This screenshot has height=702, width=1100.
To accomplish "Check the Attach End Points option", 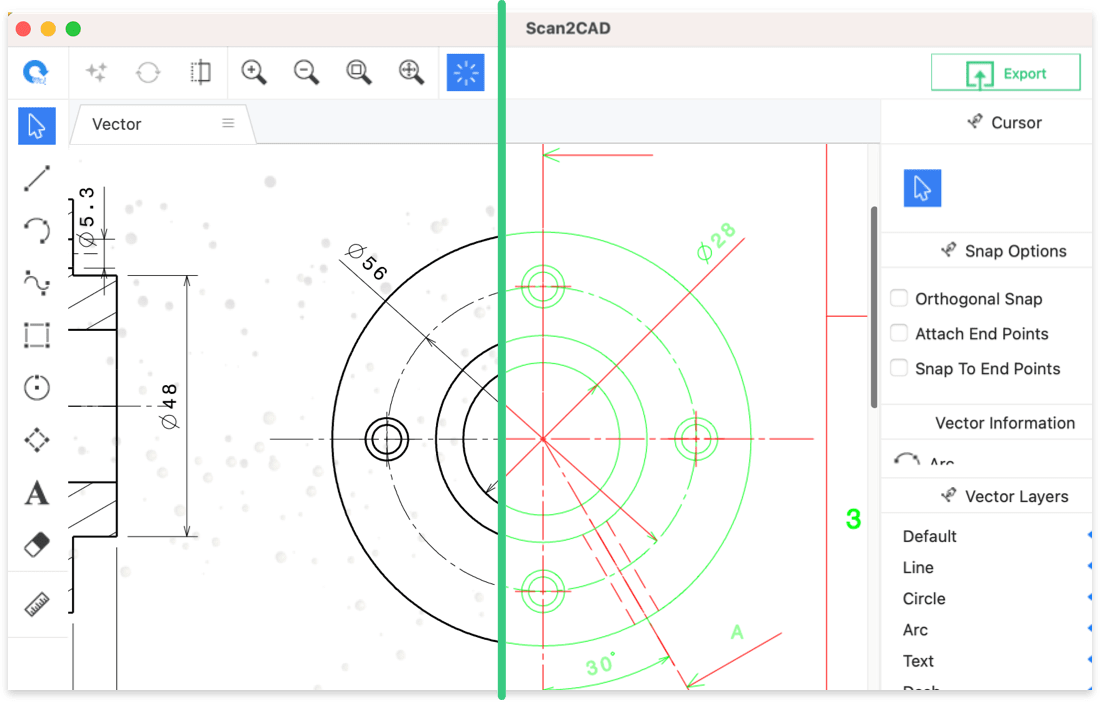I will (x=898, y=333).
